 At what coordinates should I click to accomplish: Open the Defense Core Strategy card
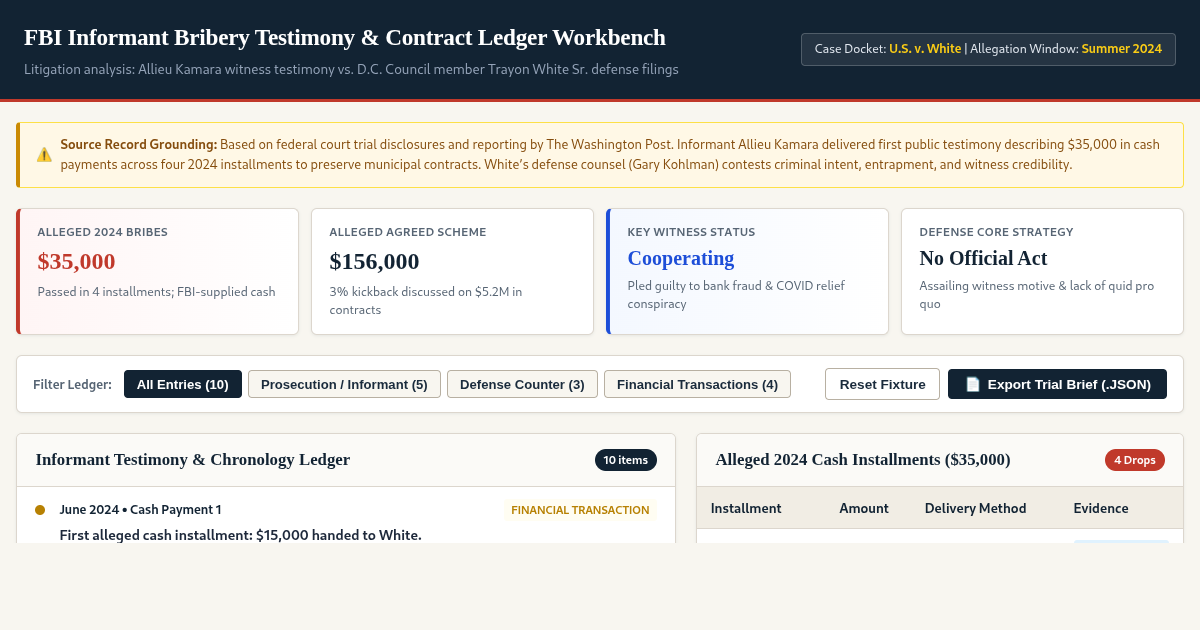tap(1042, 271)
